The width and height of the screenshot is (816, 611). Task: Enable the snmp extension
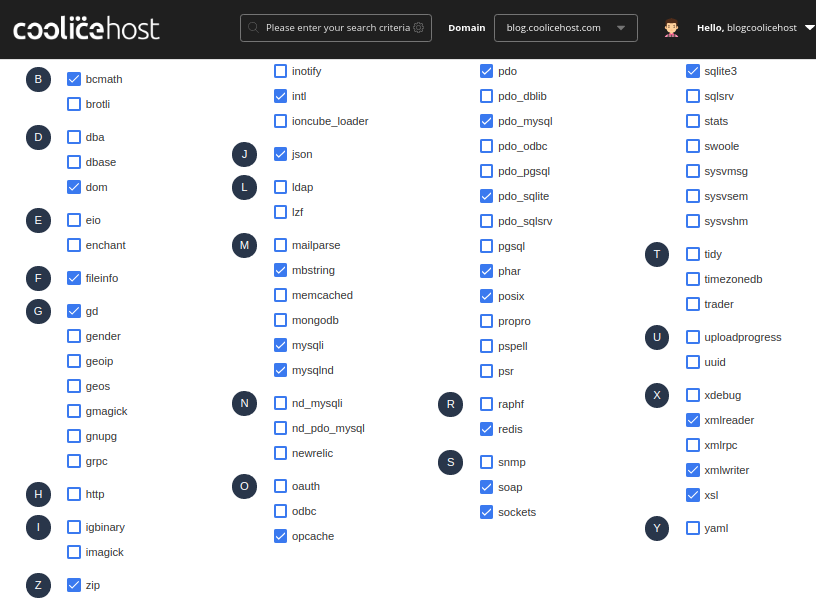tap(487, 462)
